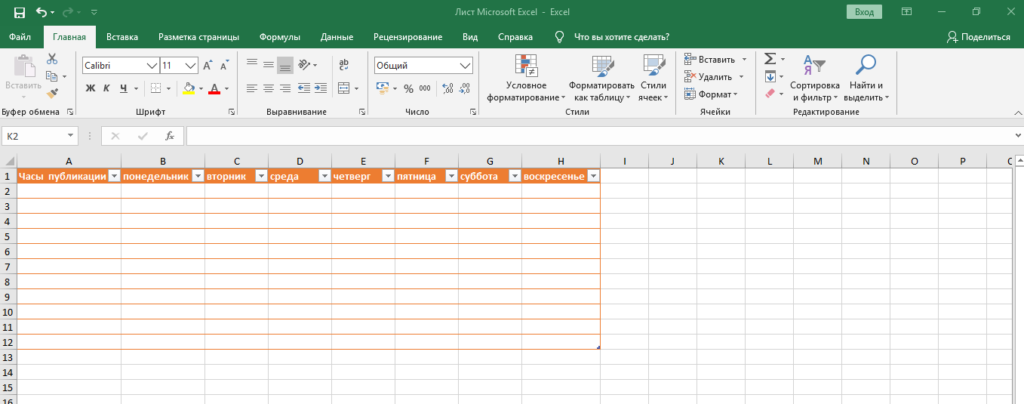Open Сортировка и фильтр
This screenshot has width=1024, height=404.
point(814,78)
